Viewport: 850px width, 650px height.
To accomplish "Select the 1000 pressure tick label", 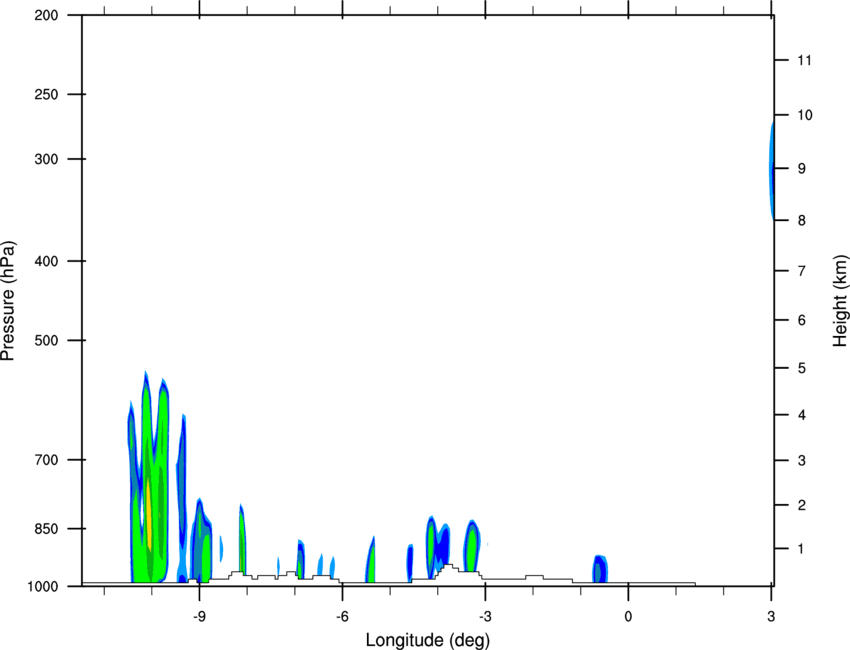I will (42, 586).
